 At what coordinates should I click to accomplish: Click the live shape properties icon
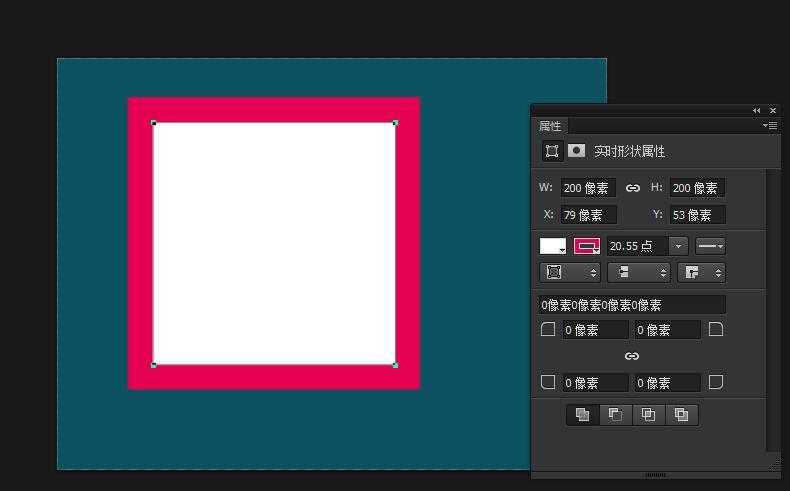point(551,151)
